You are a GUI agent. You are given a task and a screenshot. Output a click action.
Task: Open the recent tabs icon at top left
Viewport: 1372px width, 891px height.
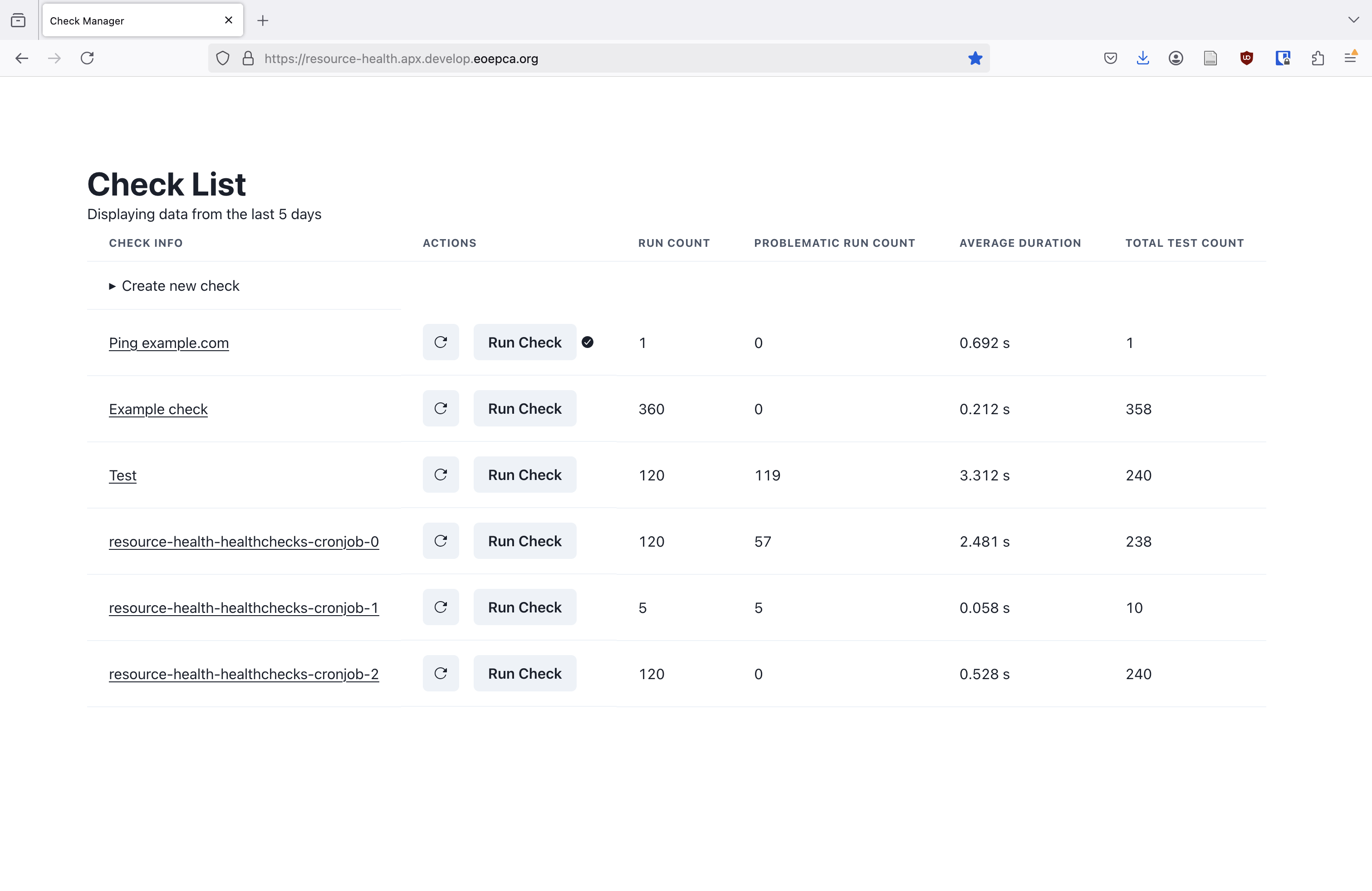pyautogui.click(x=19, y=21)
